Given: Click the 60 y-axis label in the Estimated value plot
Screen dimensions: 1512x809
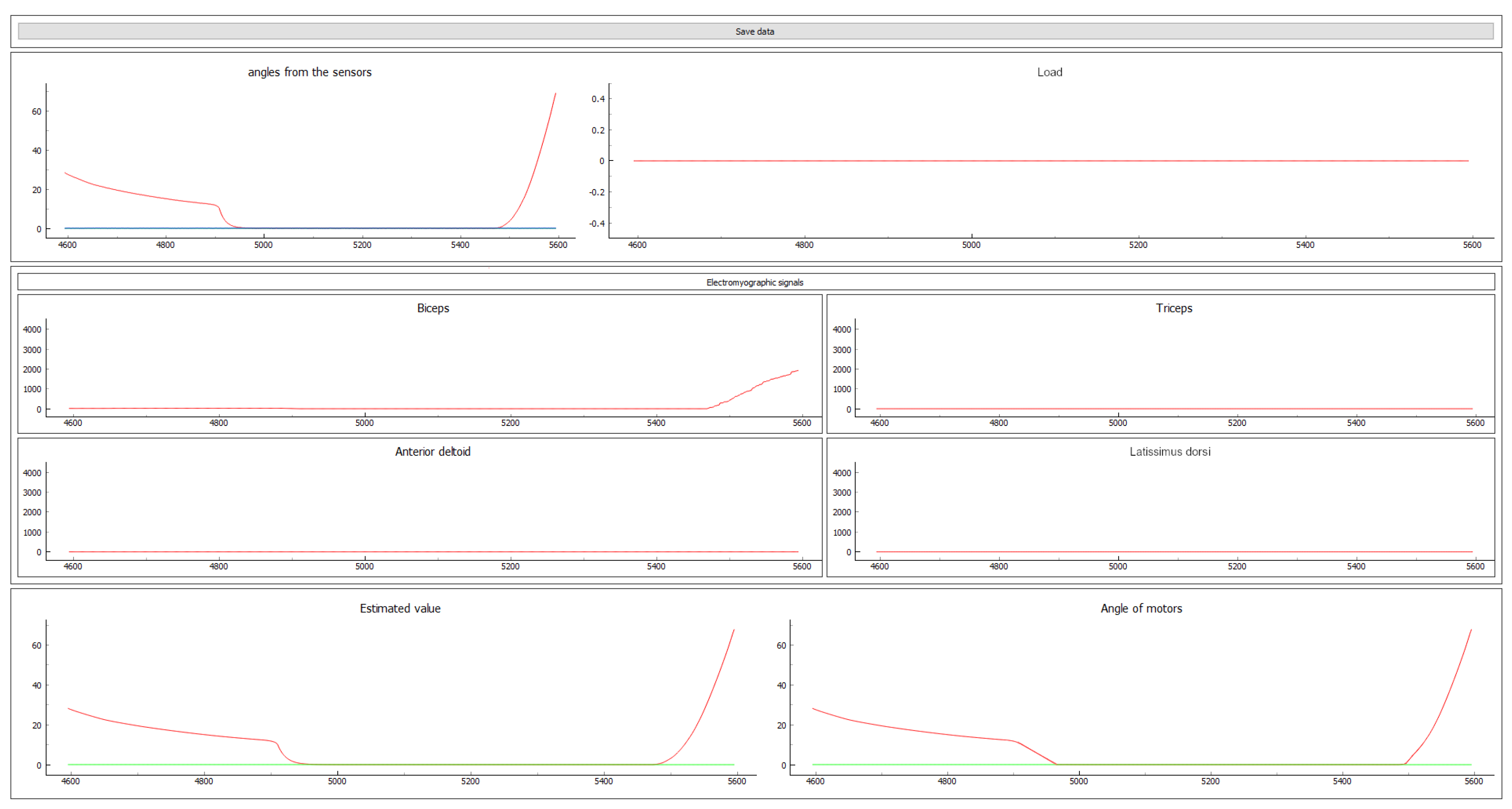Looking at the screenshot, I should tap(36, 645).
